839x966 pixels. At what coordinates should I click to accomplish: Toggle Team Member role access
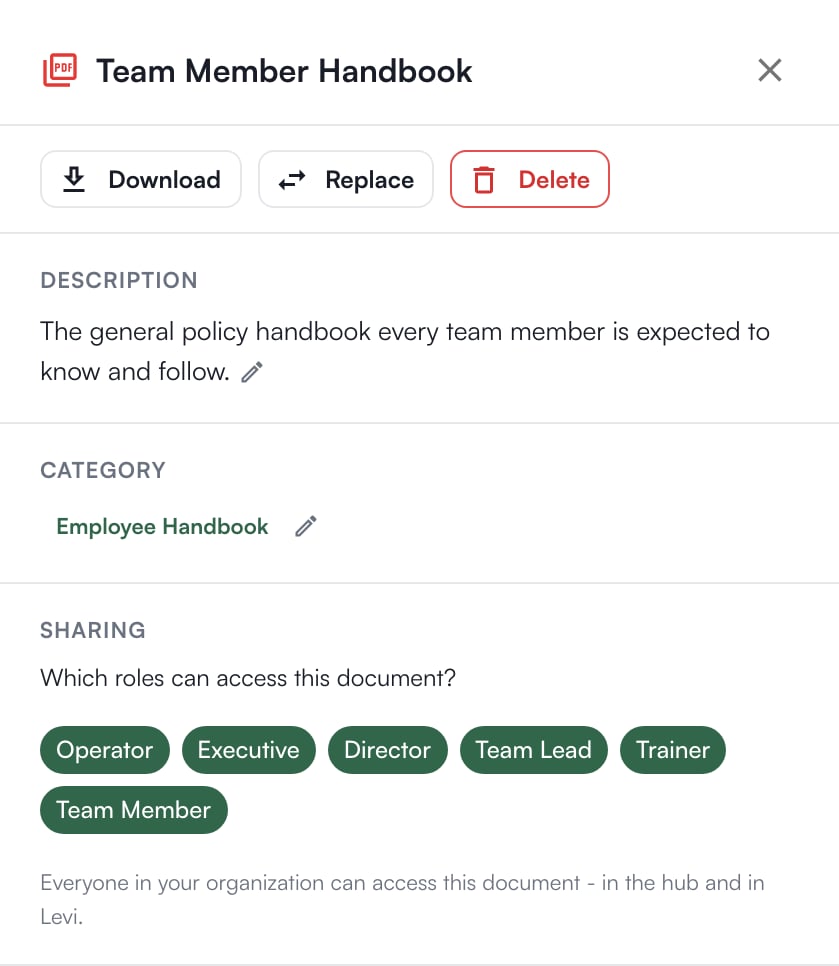tap(134, 810)
